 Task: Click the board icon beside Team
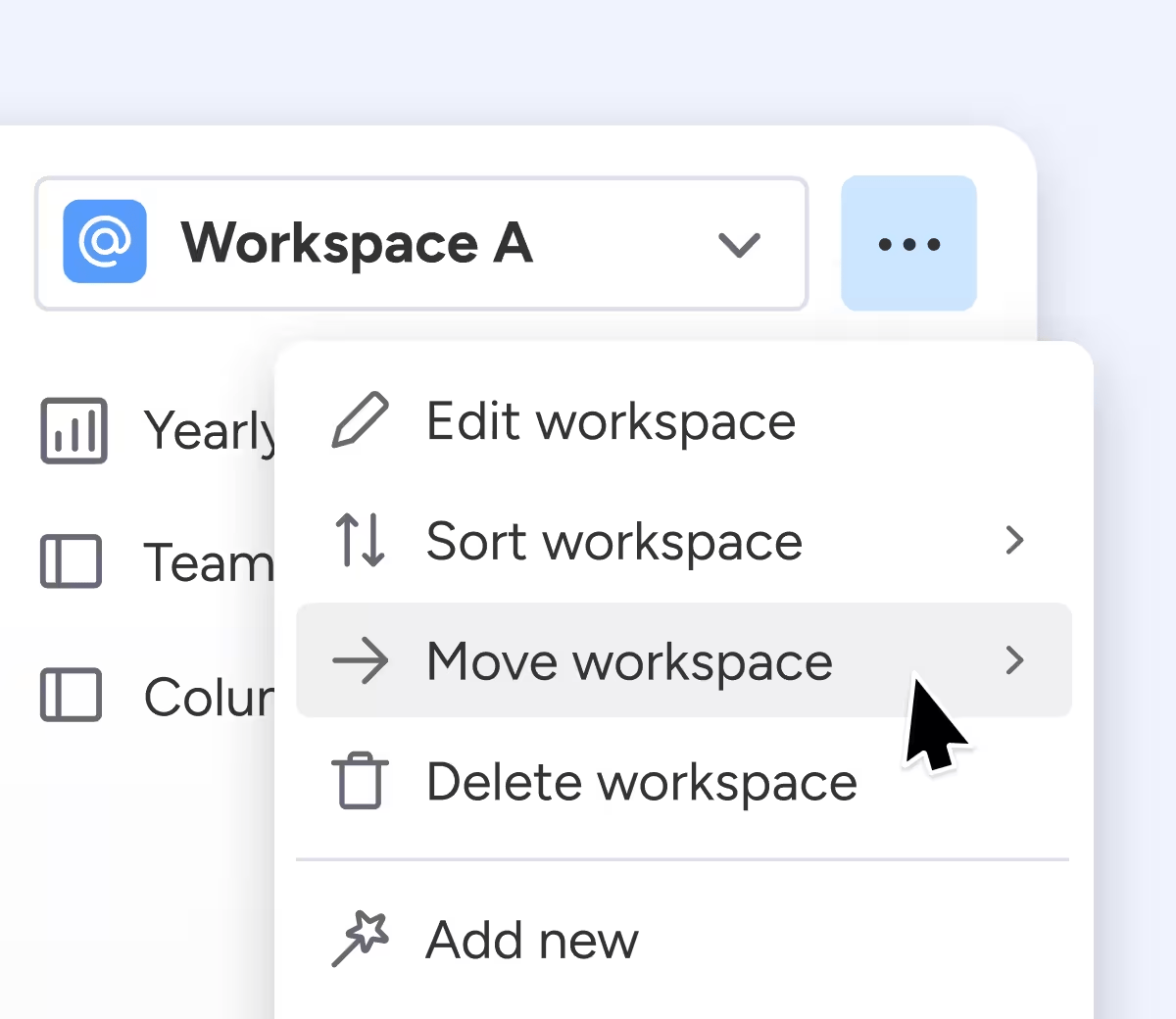pyautogui.click(x=71, y=561)
